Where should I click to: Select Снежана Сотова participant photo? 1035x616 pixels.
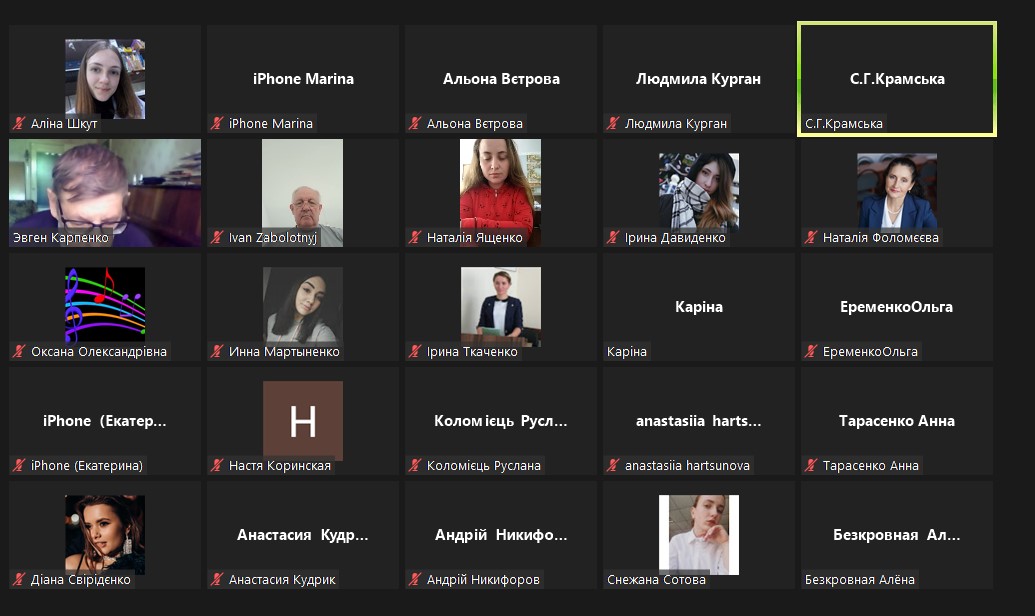699,535
